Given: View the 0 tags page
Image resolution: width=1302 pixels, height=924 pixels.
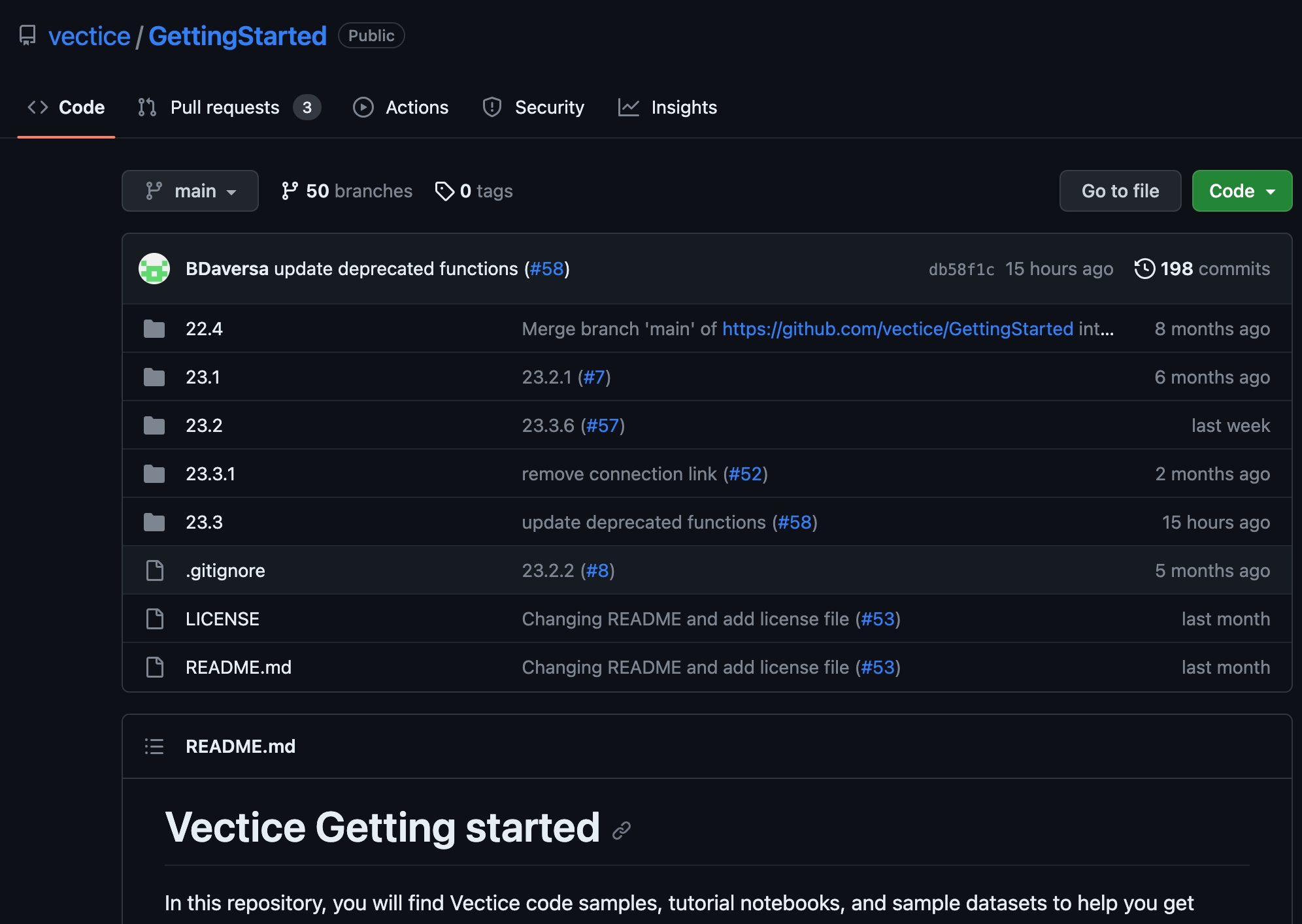Looking at the screenshot, I should [474, 191].
